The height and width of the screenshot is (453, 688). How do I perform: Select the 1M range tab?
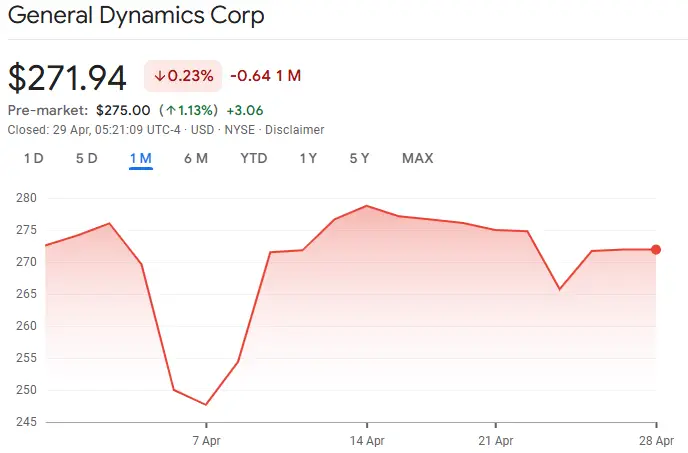point(141,158)
